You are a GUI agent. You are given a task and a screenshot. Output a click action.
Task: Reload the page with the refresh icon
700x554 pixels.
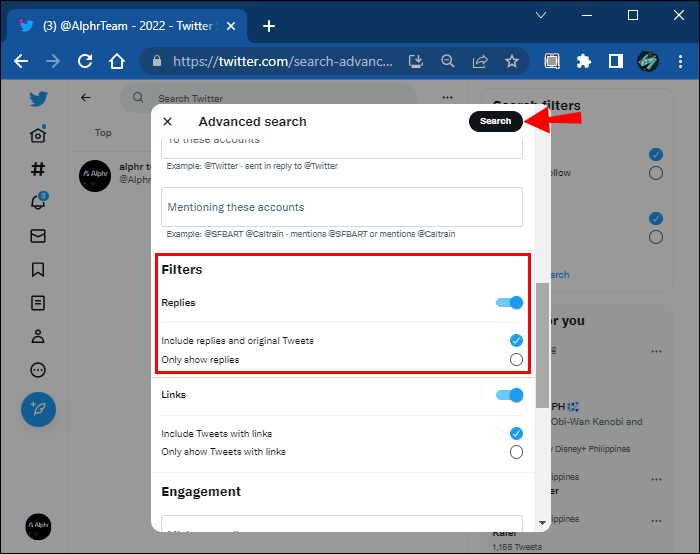pos(85,61)
